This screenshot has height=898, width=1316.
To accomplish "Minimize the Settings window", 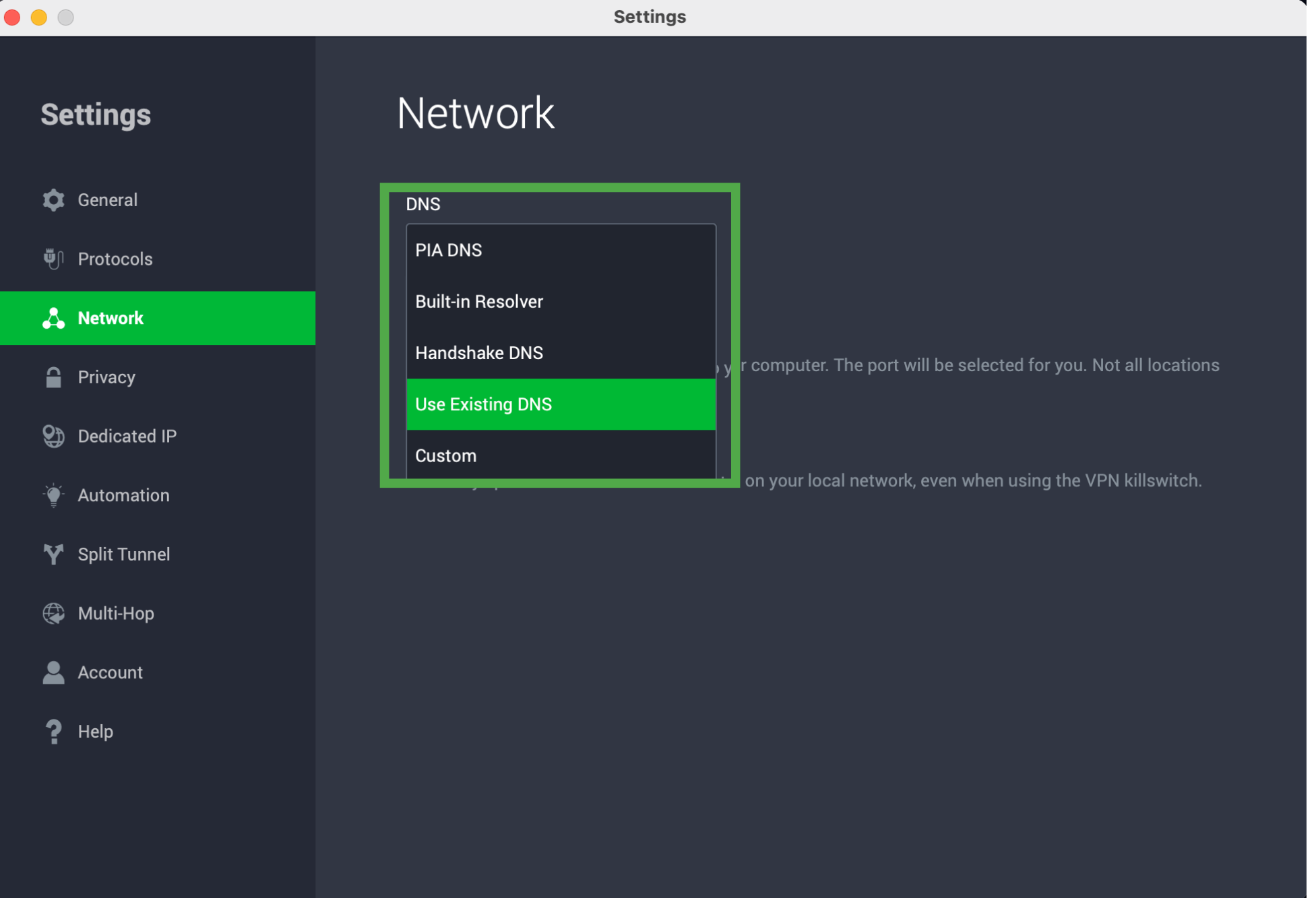I will click(39, 17).
